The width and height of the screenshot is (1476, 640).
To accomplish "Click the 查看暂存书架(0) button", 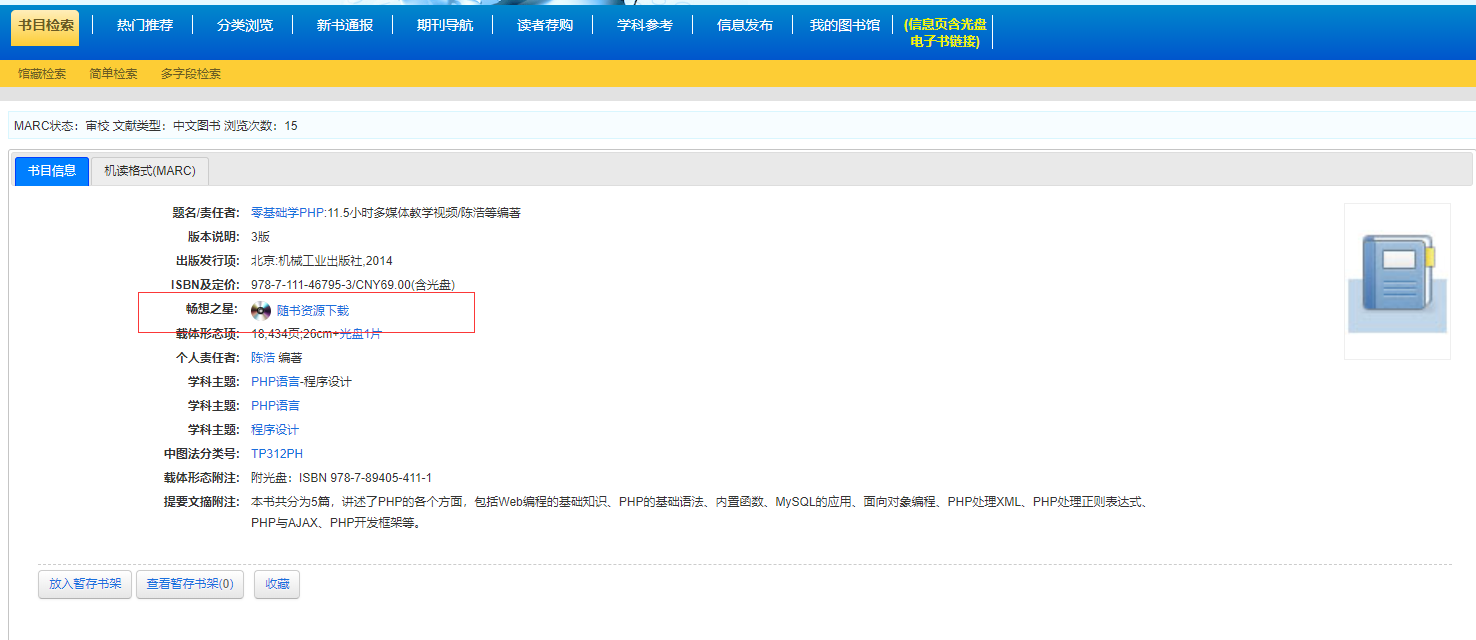I will (190, 584).
